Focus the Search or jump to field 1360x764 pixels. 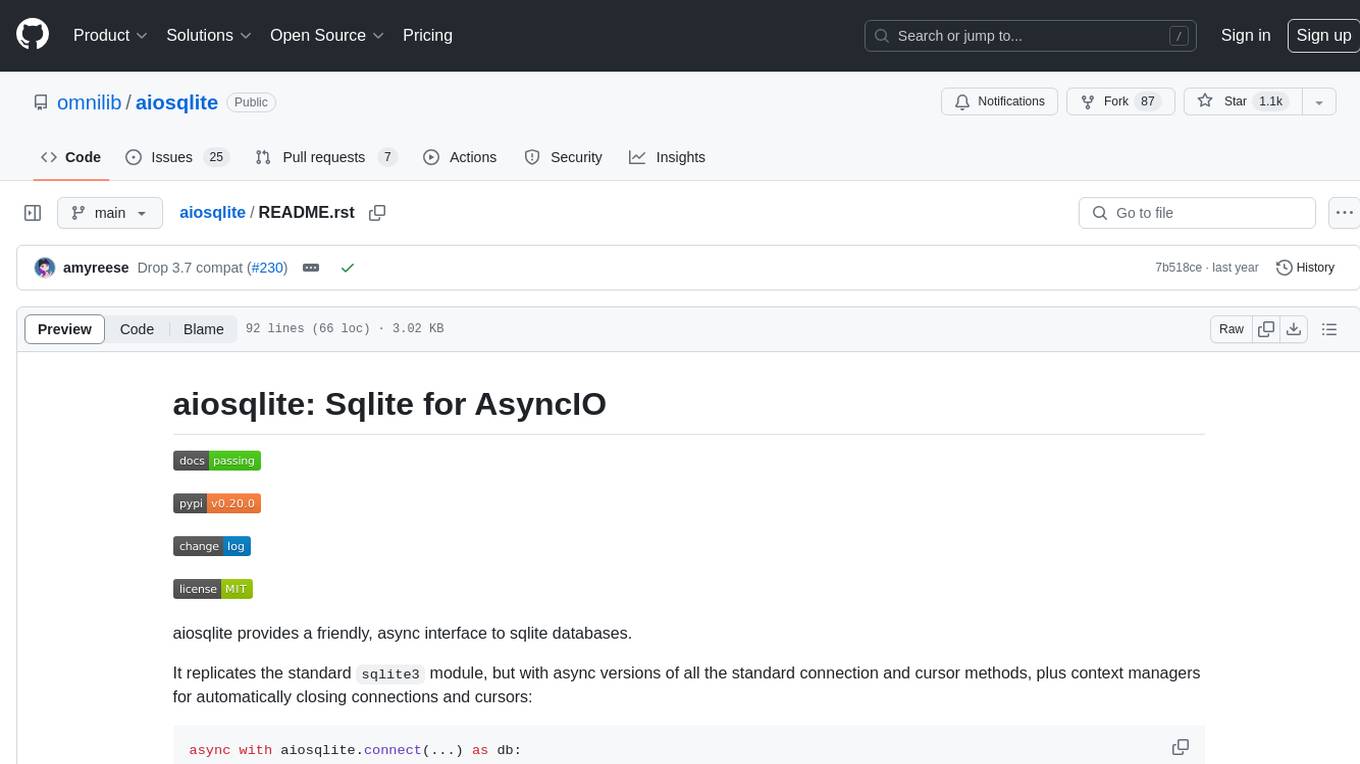[1032, 36]
